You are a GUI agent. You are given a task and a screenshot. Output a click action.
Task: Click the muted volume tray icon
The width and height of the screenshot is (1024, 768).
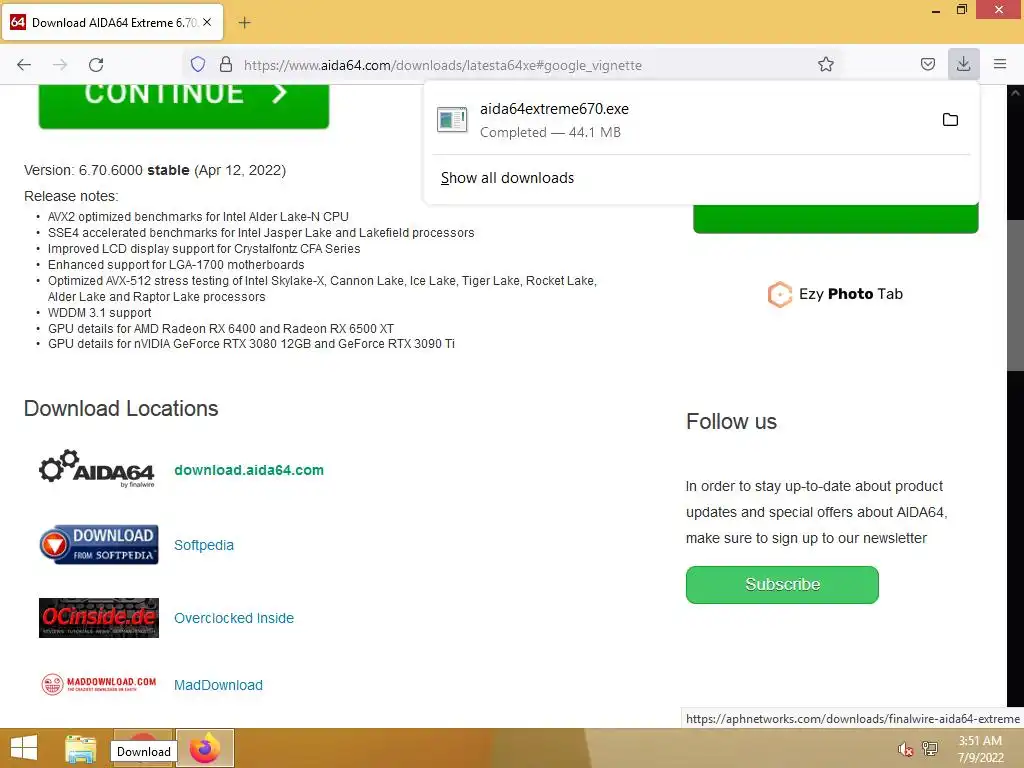tap(905, 749)
